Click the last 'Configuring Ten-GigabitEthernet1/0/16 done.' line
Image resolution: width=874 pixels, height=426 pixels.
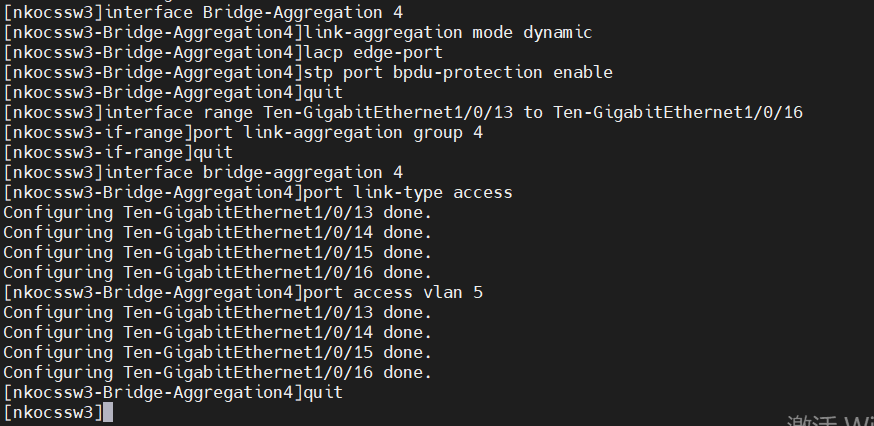(217, 372)
